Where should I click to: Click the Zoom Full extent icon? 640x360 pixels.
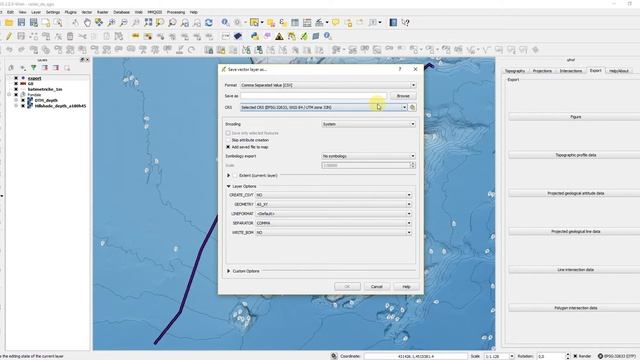[148, 23]
